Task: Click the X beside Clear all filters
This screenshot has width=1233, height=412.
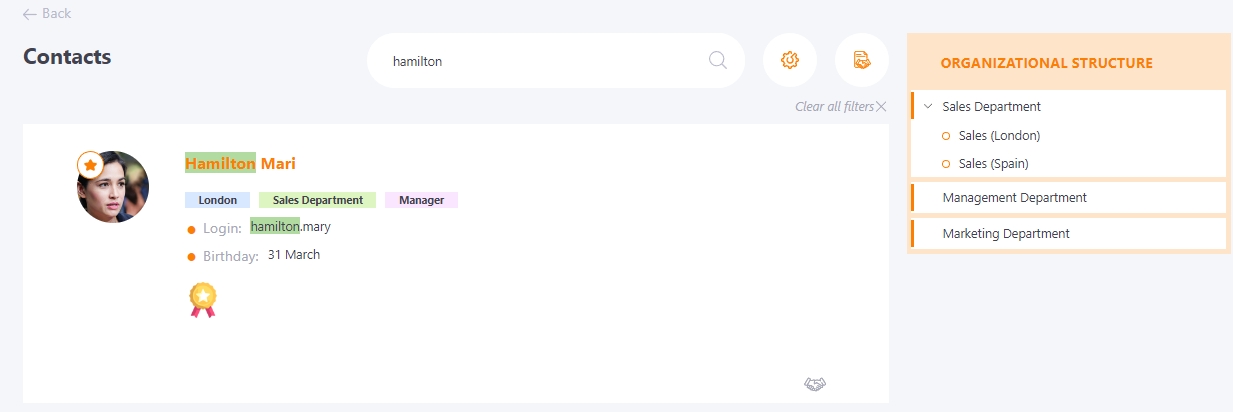Action: [x=881, y=106]
